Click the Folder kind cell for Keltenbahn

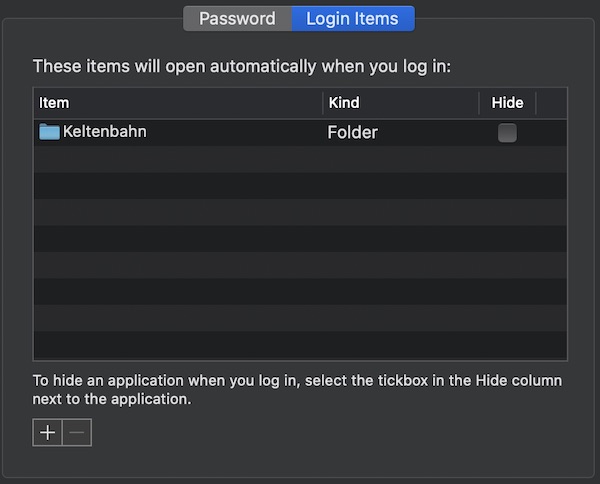tap(352, 132)
